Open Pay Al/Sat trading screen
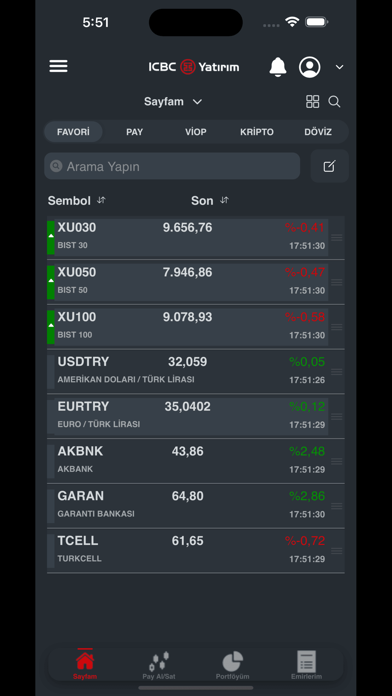 (x=159, y=665)
